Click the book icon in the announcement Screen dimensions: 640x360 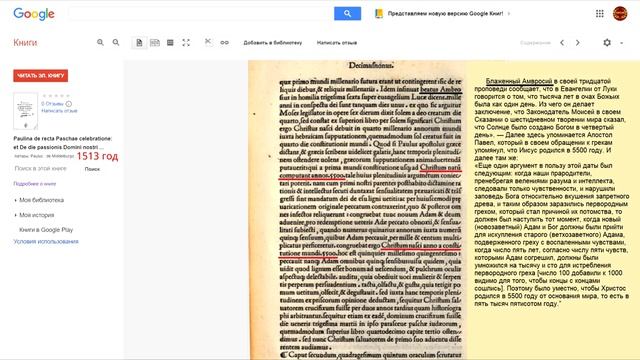click(x=379, y=13)
